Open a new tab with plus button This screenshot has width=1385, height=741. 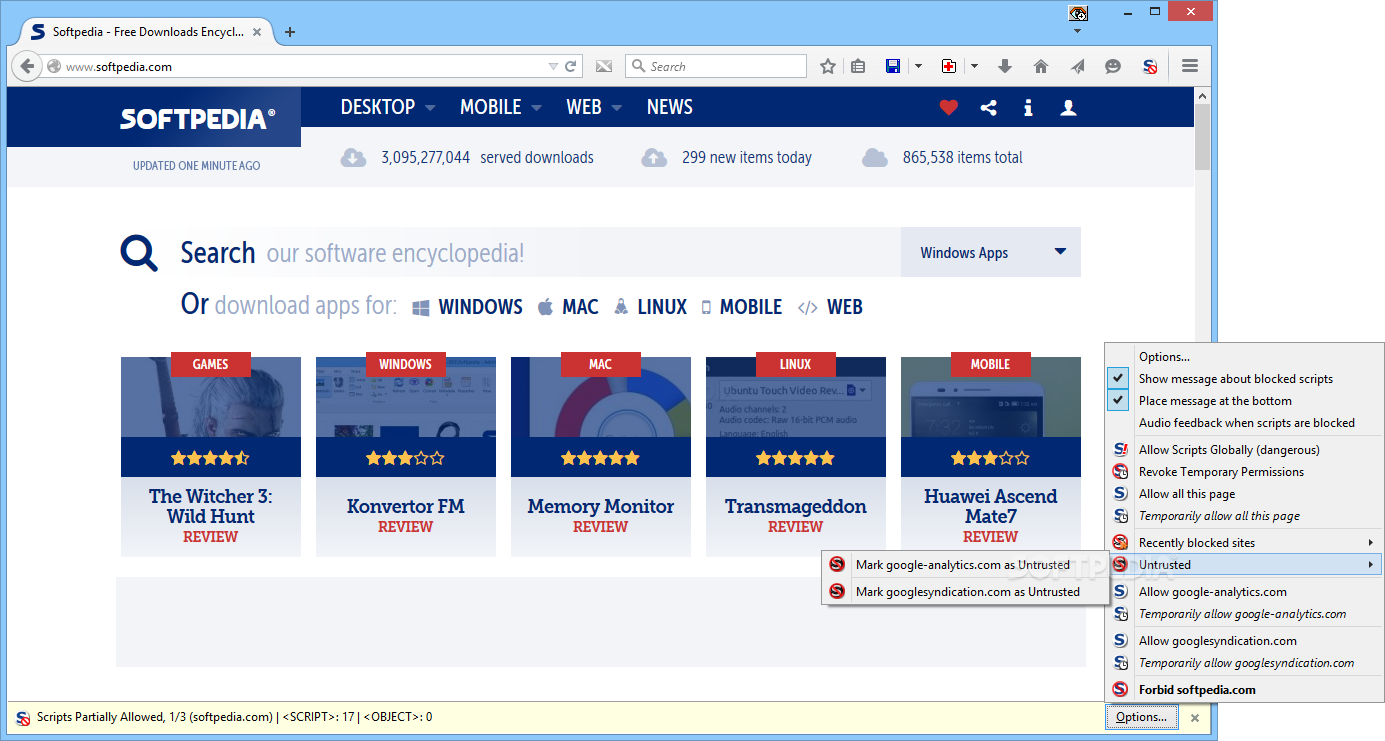(x=290, y=32)
